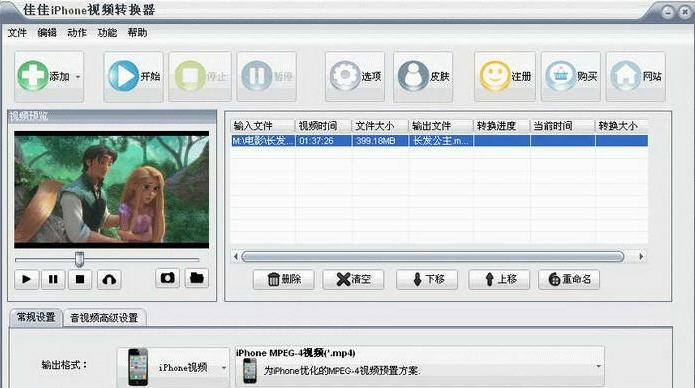This screenshot has height=388, width=695.
Task: Click the preview seek slider handle
Action: 79,259
